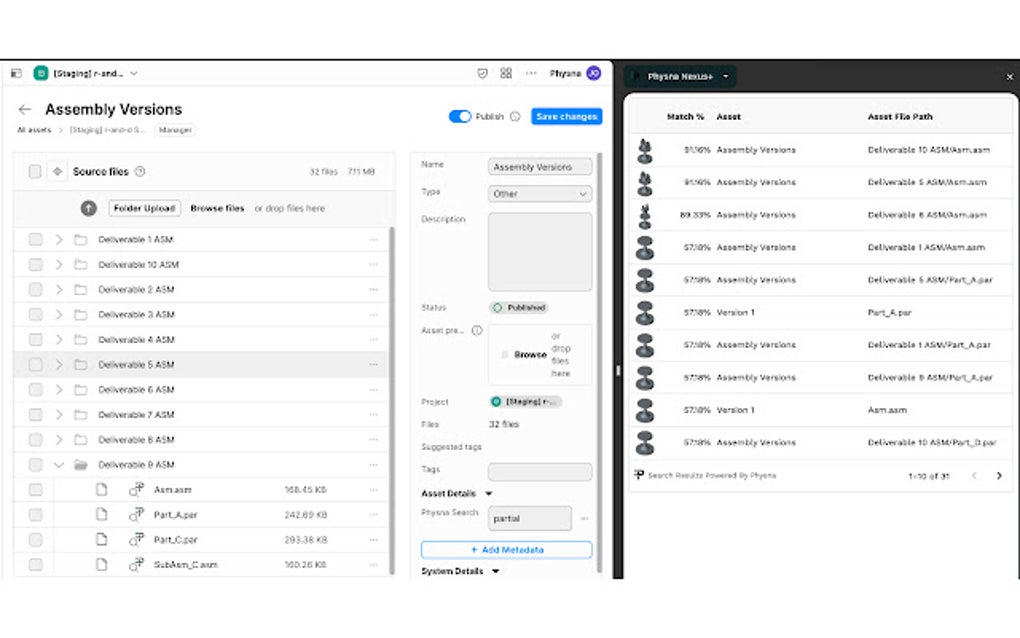Click the info icon beside Source files
1020x638 pixels.
[x=139, y=171]
